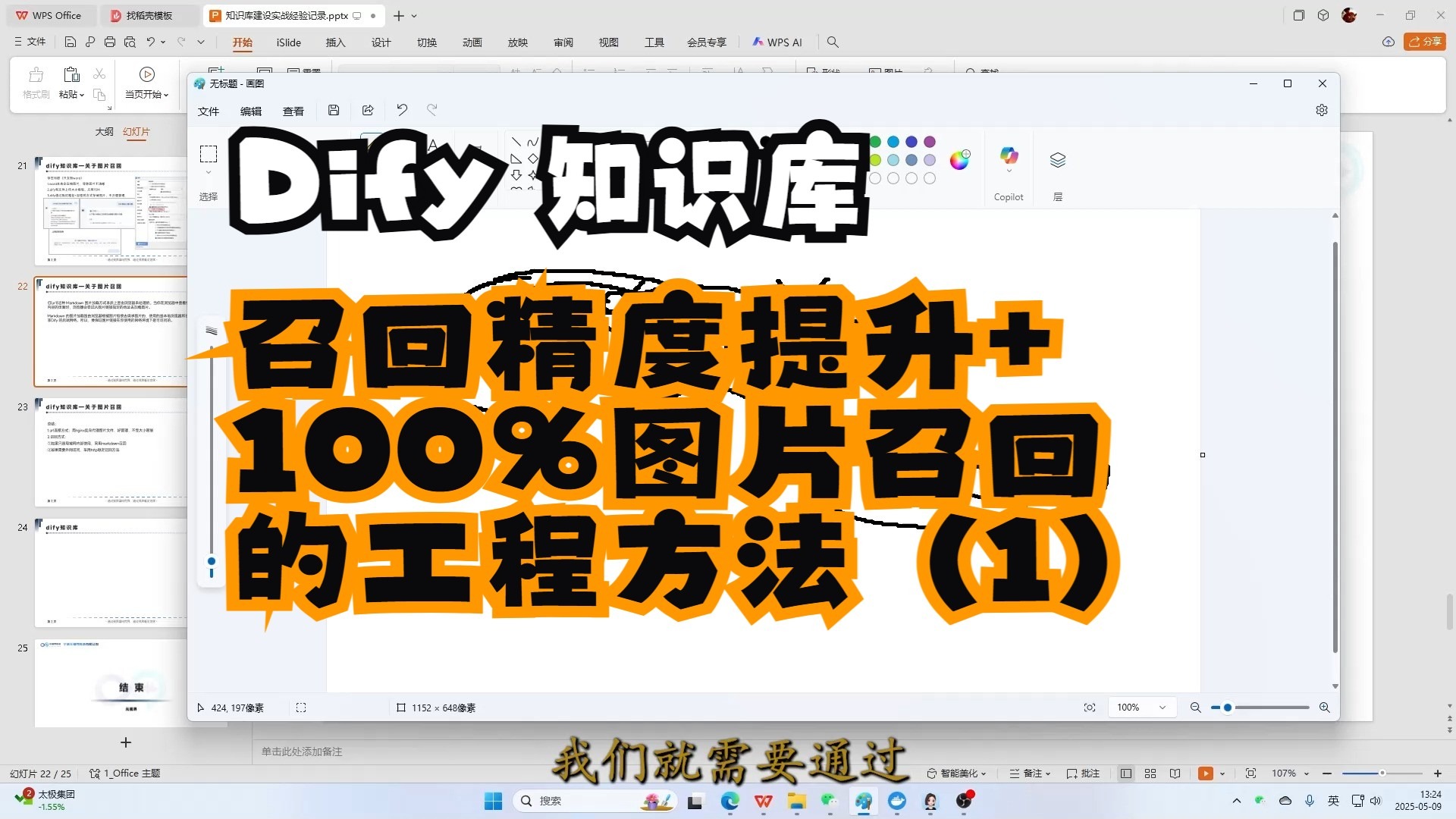Click WPS print preview icon

pos(130,42)
